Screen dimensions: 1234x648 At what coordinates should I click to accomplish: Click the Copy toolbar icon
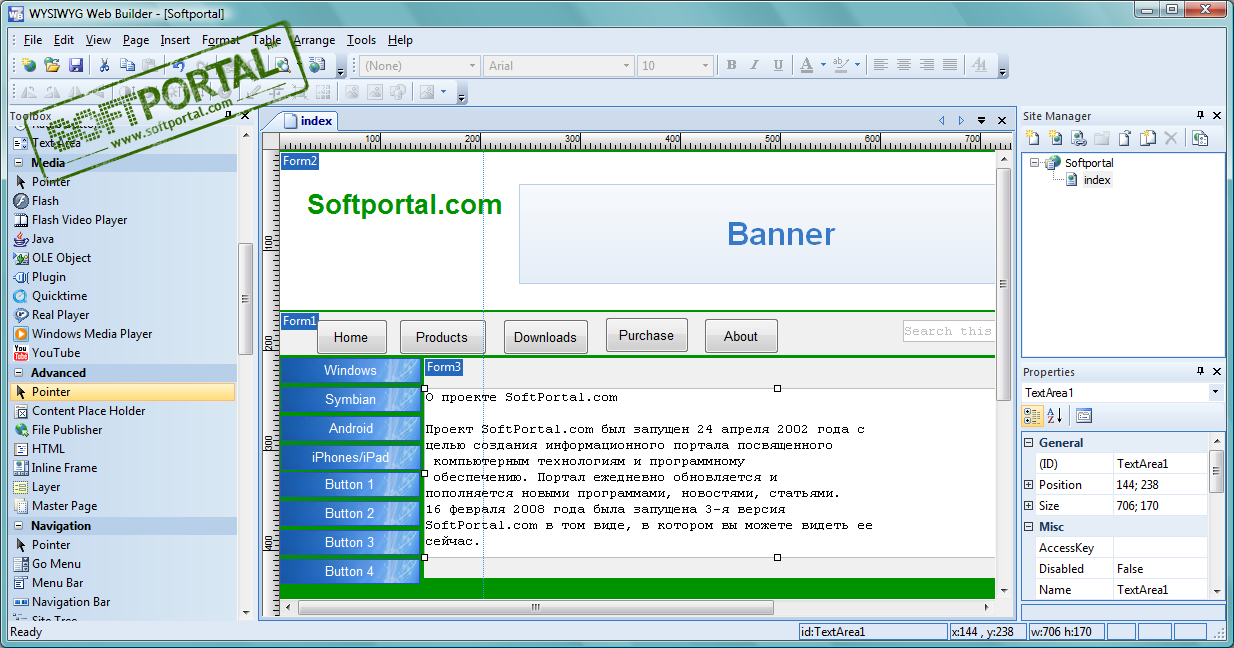[127, 65]
